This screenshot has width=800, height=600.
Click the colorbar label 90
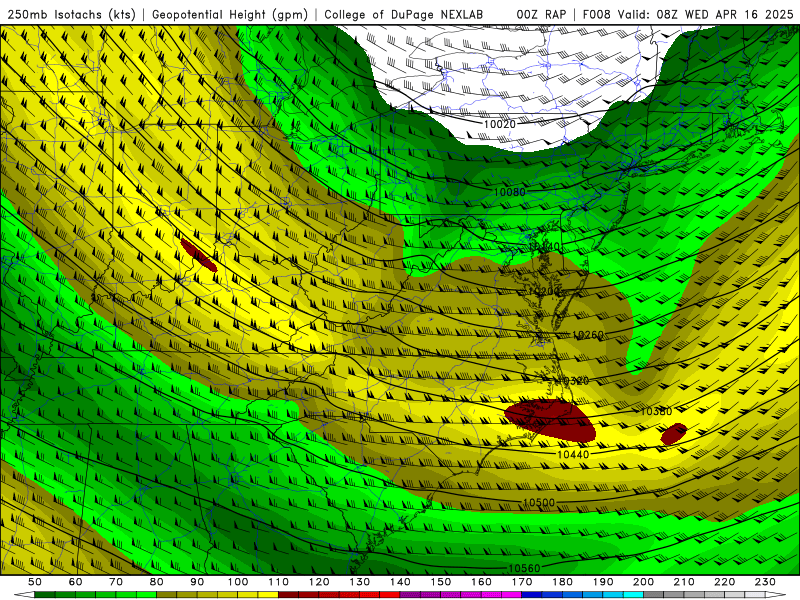pyautogui.click(x=197, y=582)
